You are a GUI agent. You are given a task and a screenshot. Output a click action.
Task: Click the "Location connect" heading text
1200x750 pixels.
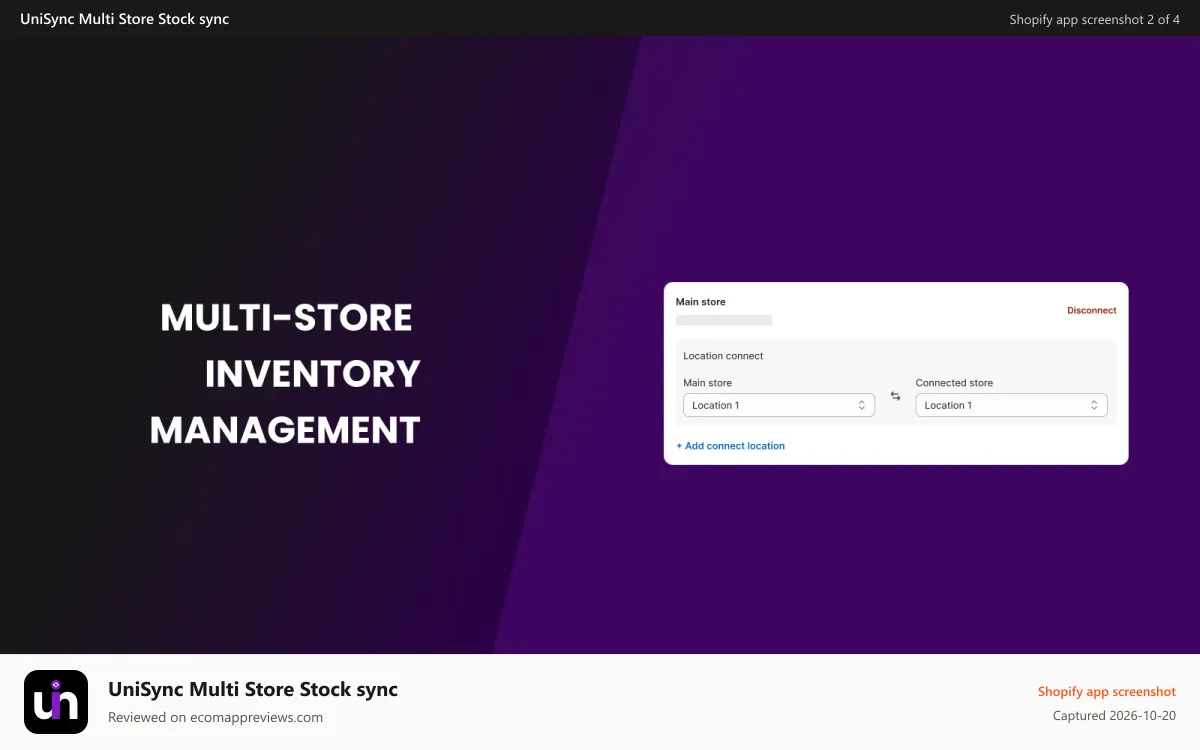point(723,356)
